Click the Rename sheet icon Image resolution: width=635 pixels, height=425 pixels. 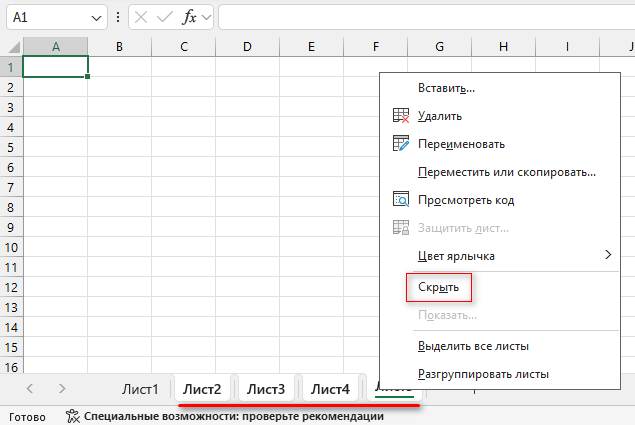pos(401,144)
